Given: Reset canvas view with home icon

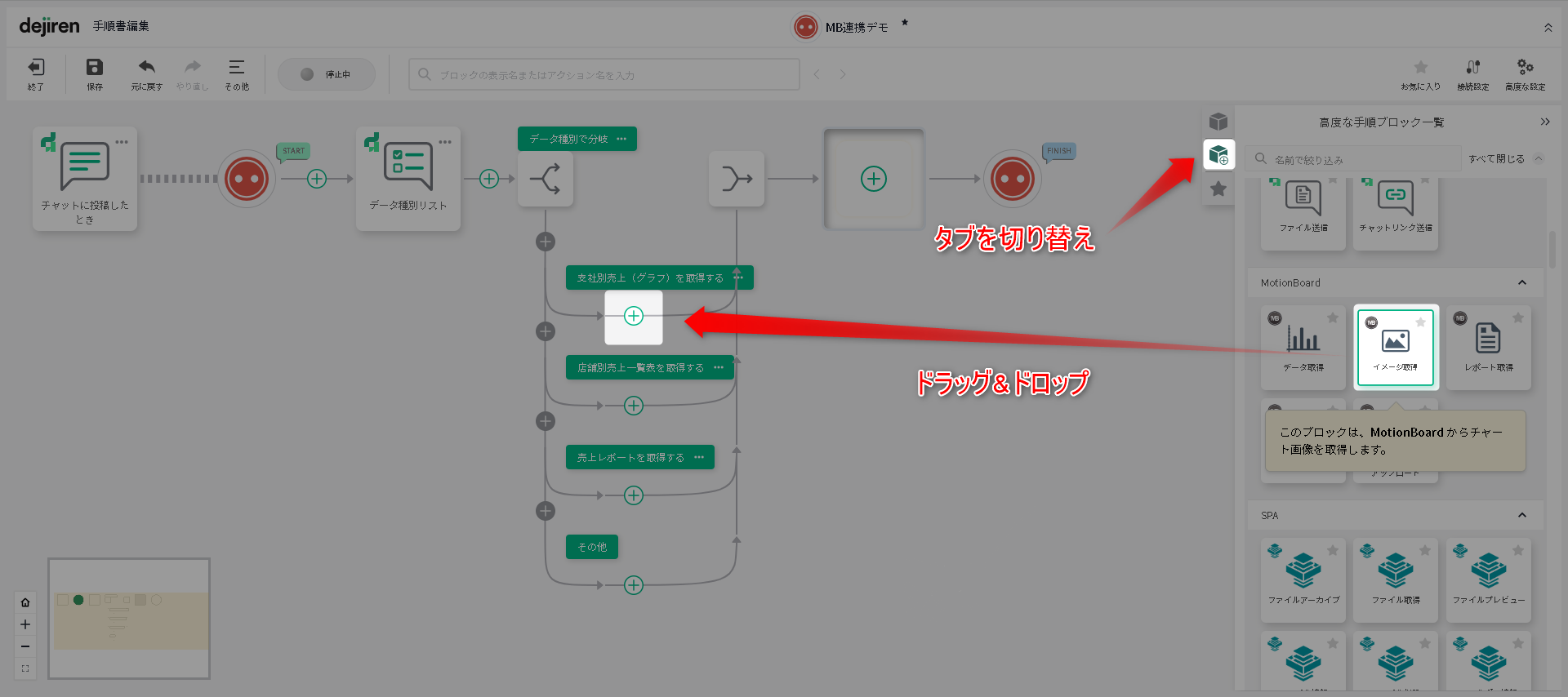Looking at the screenshot, I should click(x=25, y=602).
